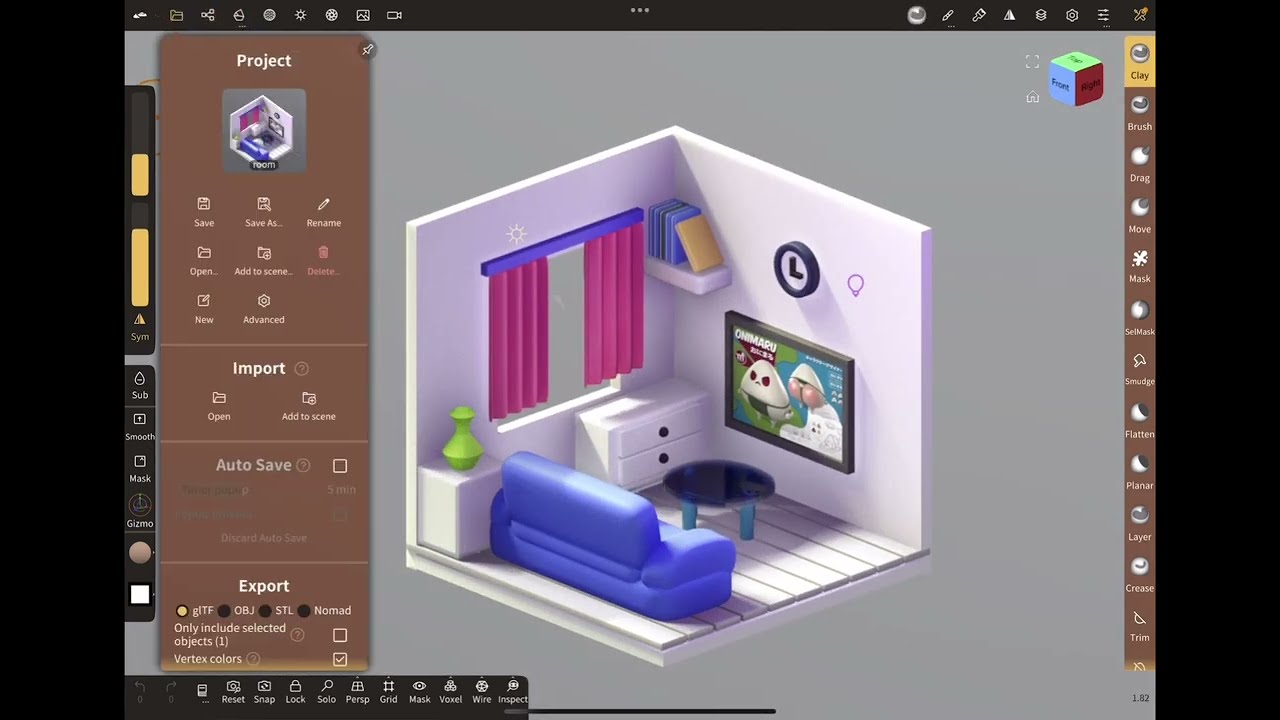Select the Brush tool
The width and height of the screenshot is (1280, 720).
point(1140,112)
